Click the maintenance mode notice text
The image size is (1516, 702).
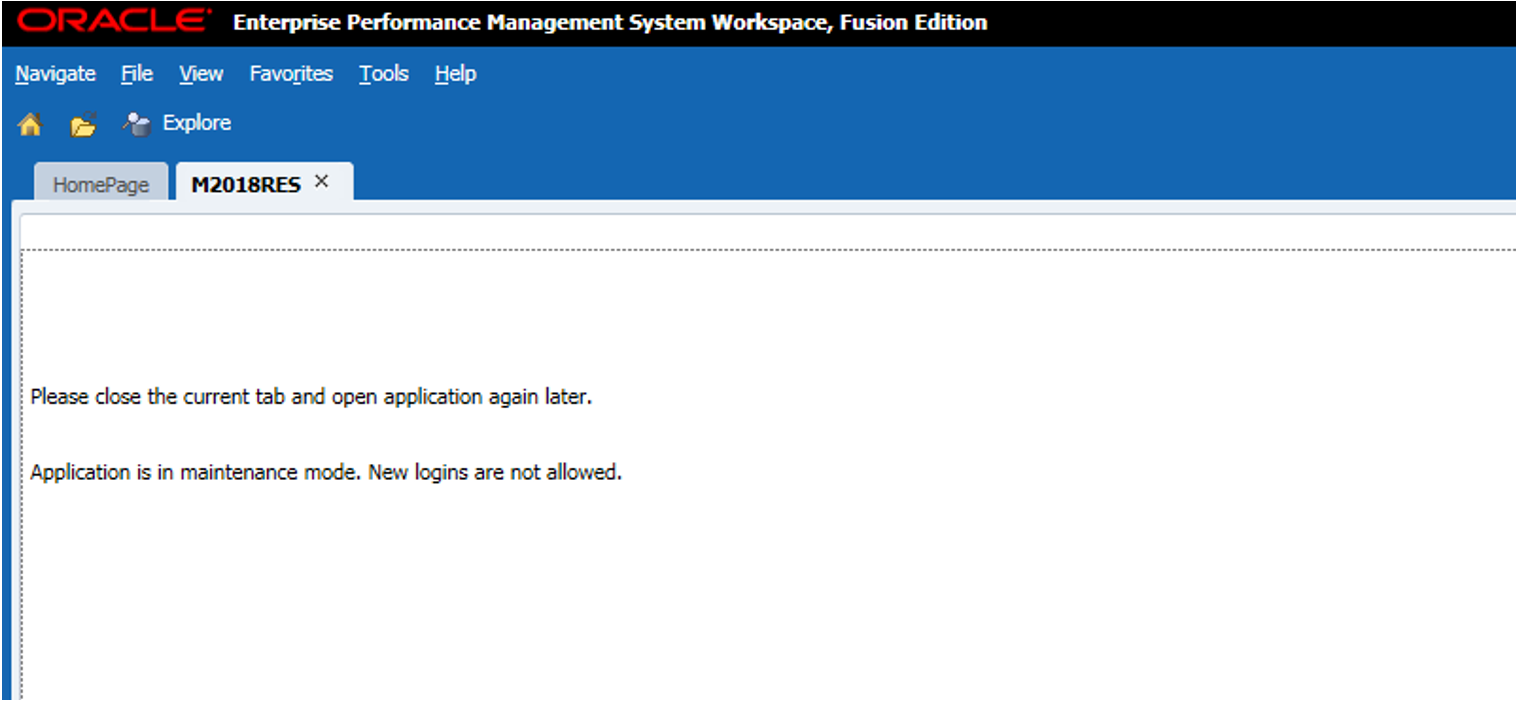195,473
